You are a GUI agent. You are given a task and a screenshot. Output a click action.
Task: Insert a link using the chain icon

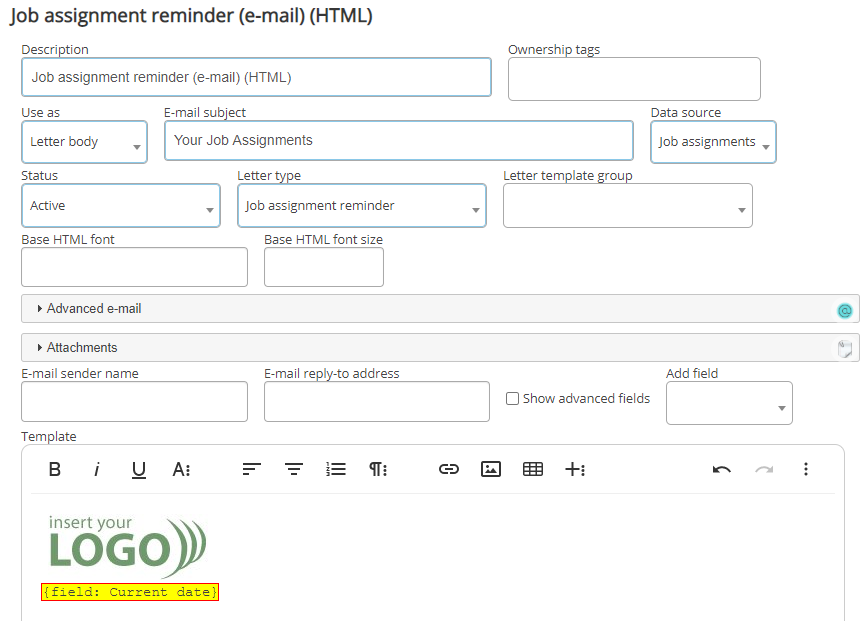(449, 469)
